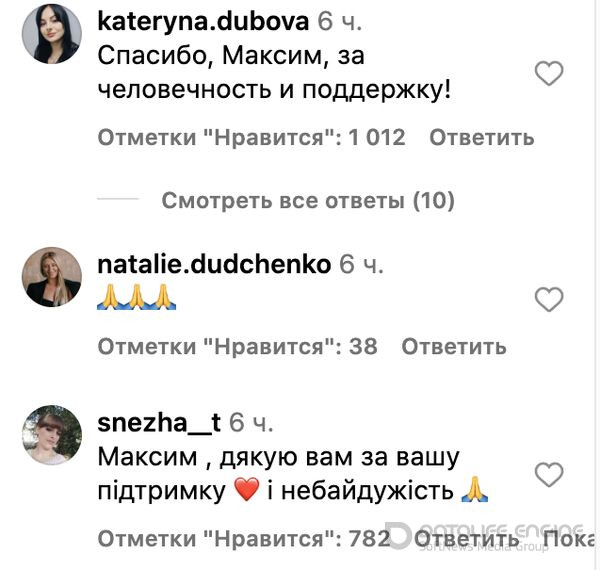Screen dimensions: 600x570
Task: Open snezha__t's profile picture
Action: (52, 435)
